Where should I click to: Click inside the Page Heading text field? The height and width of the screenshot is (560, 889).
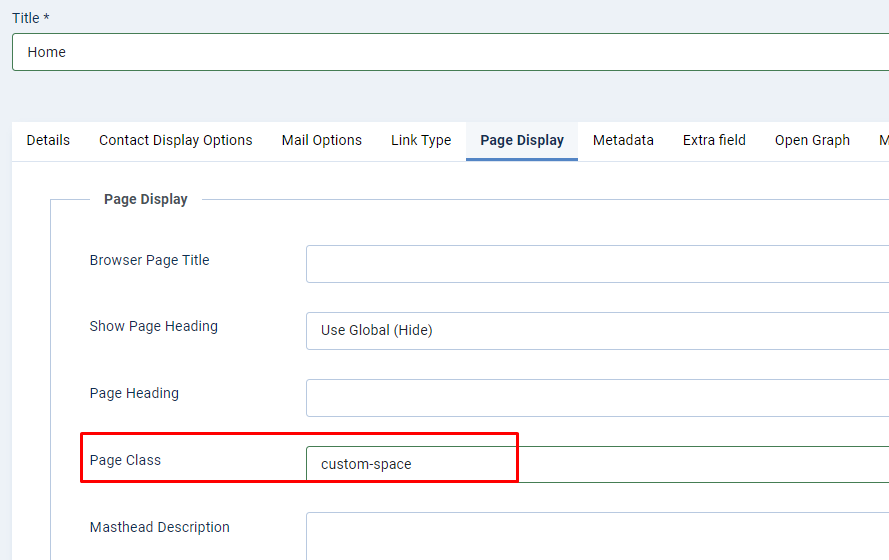(x=597, y=397)
